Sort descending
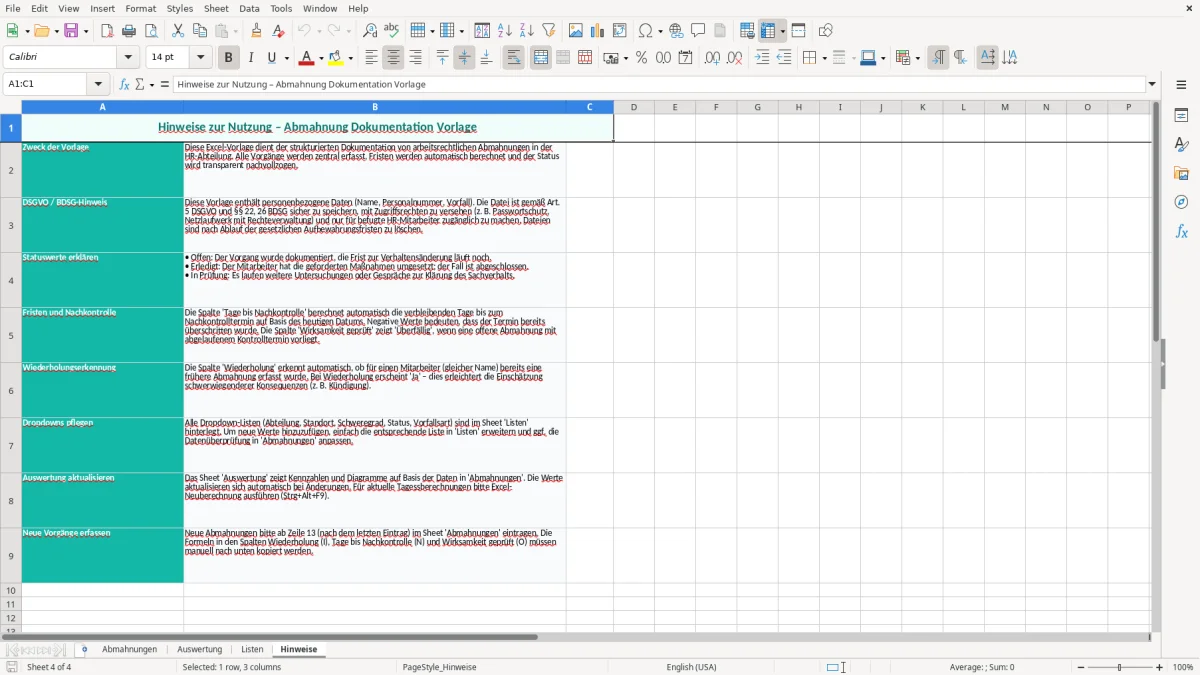Image resolution: width=1200 pixels, height=675 pixels. click(526, 31)
